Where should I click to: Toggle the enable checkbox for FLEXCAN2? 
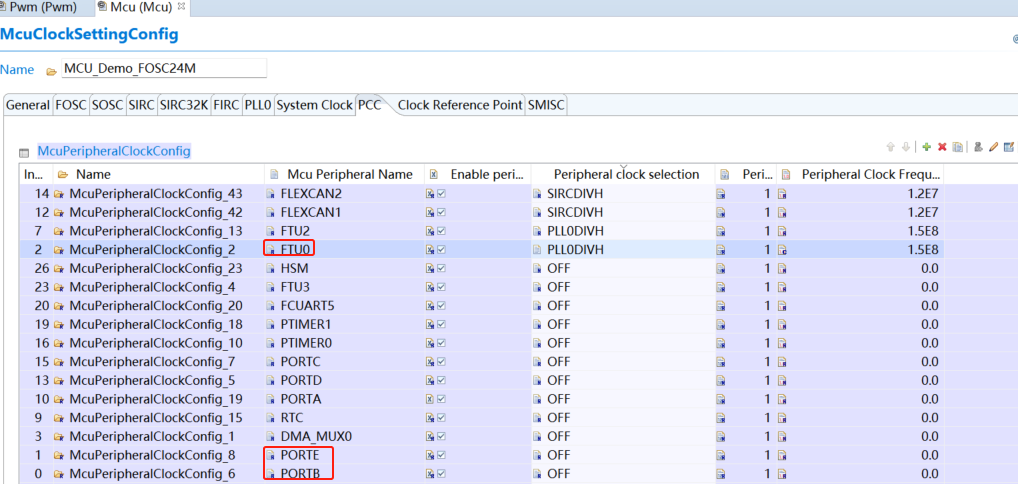point(441,193)
